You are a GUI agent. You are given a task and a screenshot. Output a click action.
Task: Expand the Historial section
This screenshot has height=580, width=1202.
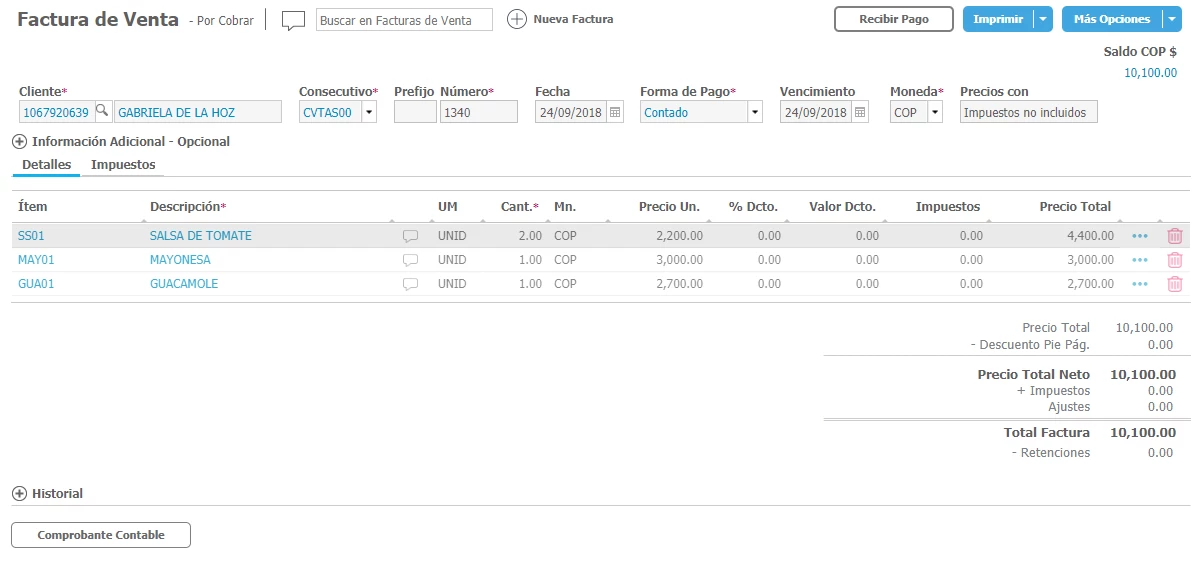pos(19,494)
